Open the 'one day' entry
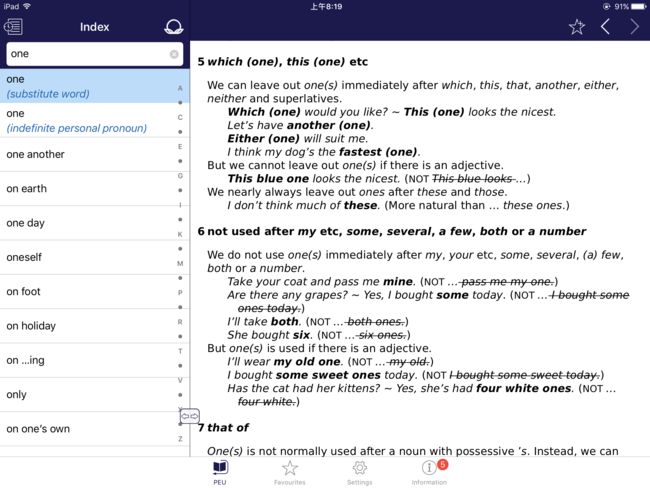 pyautogui.click(x=95, y=223)
